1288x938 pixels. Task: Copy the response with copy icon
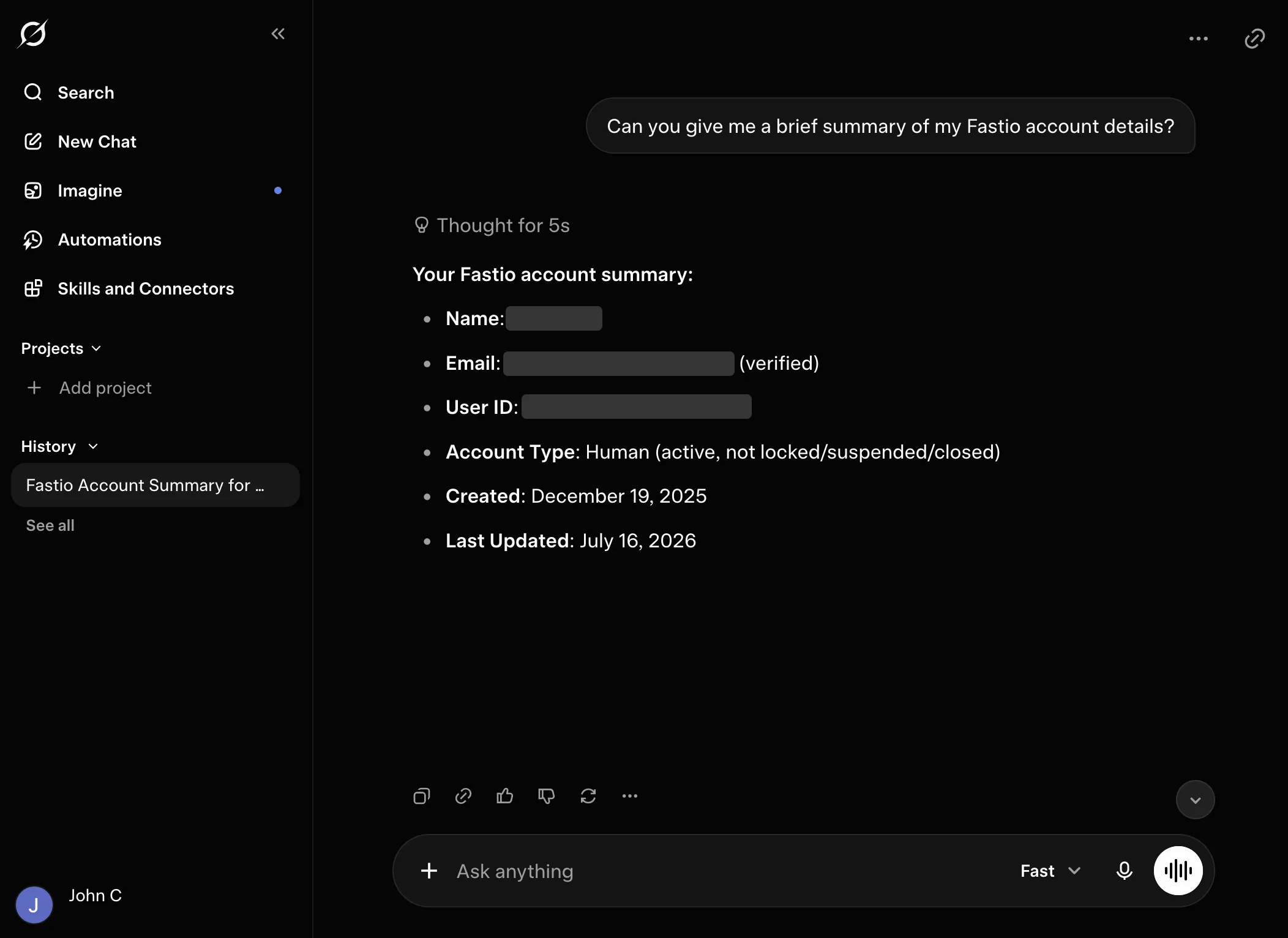click(422, 796)
